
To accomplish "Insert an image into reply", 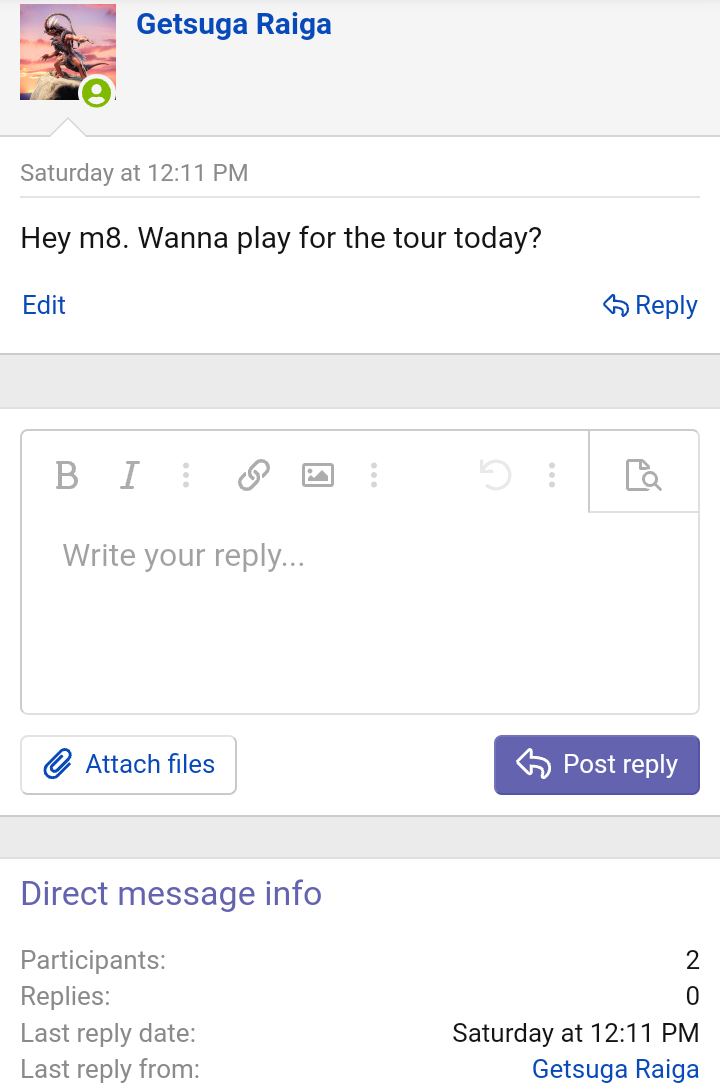I will tap(318, 475).
